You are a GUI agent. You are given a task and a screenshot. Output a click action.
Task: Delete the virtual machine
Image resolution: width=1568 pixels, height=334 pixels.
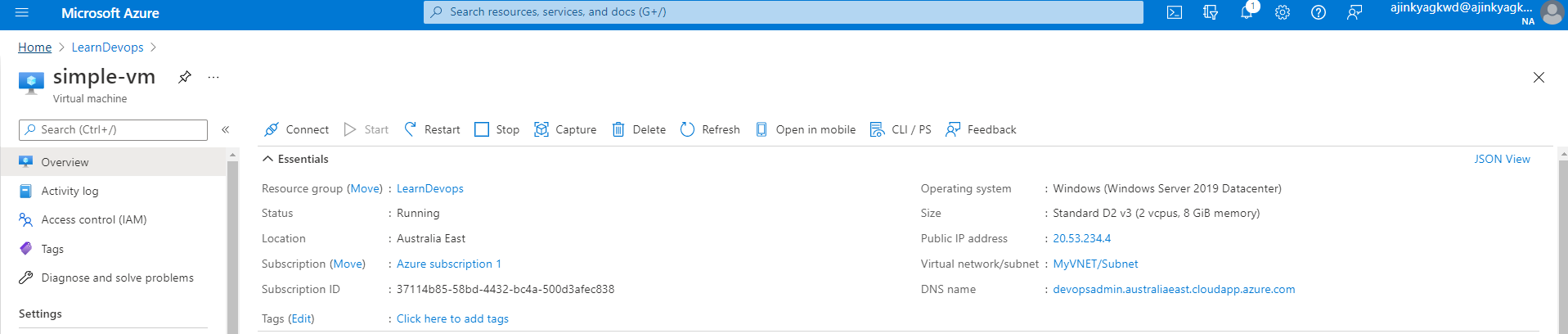[x=639, y=129]
